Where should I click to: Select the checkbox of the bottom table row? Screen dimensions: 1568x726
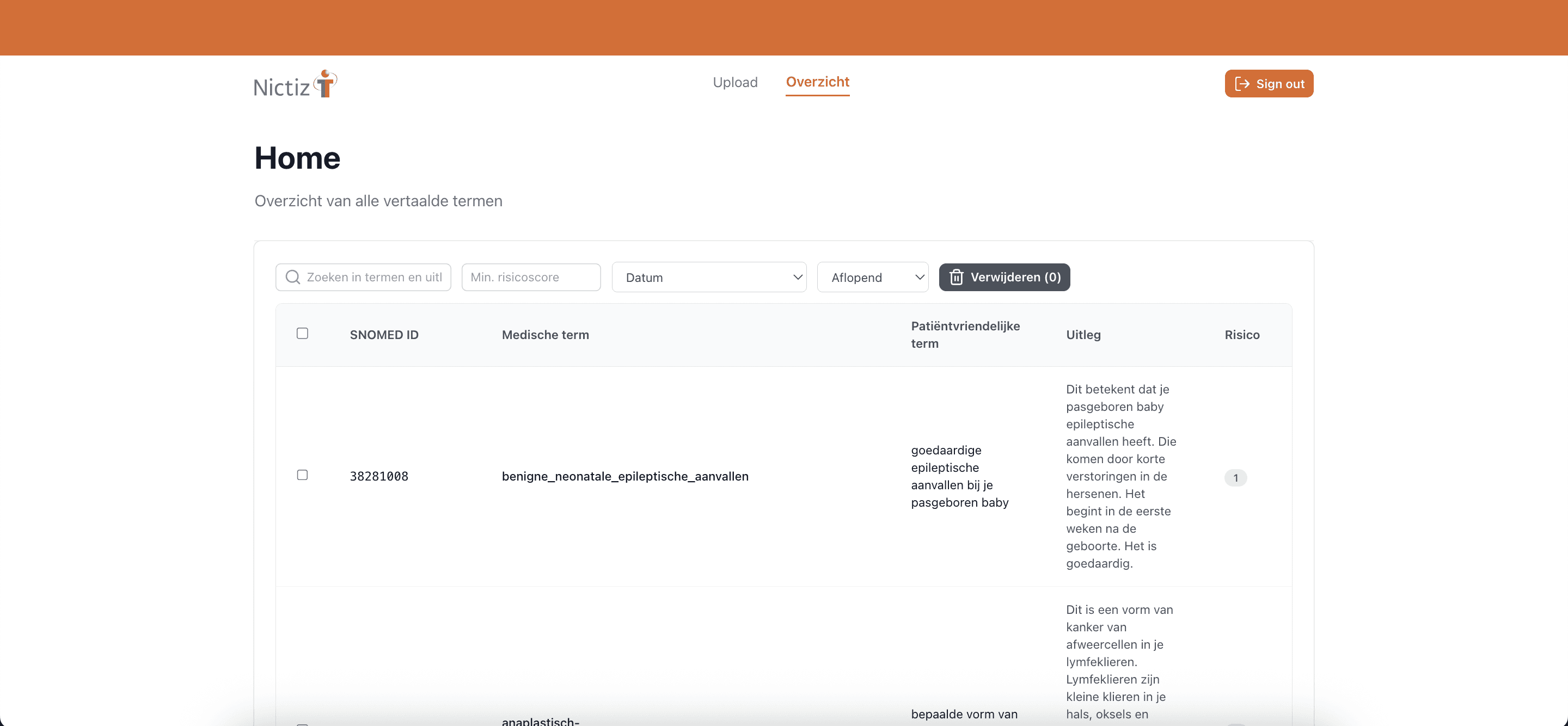303,724
